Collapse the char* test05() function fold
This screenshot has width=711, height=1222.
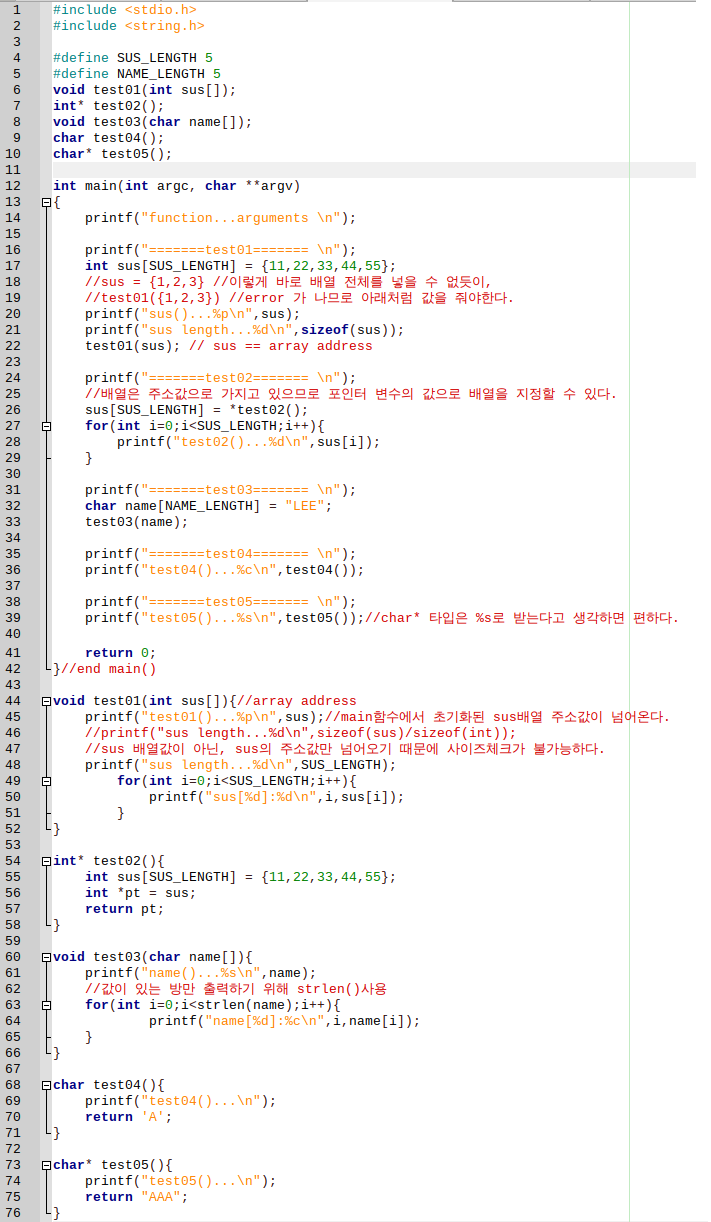pos(46,1165)
